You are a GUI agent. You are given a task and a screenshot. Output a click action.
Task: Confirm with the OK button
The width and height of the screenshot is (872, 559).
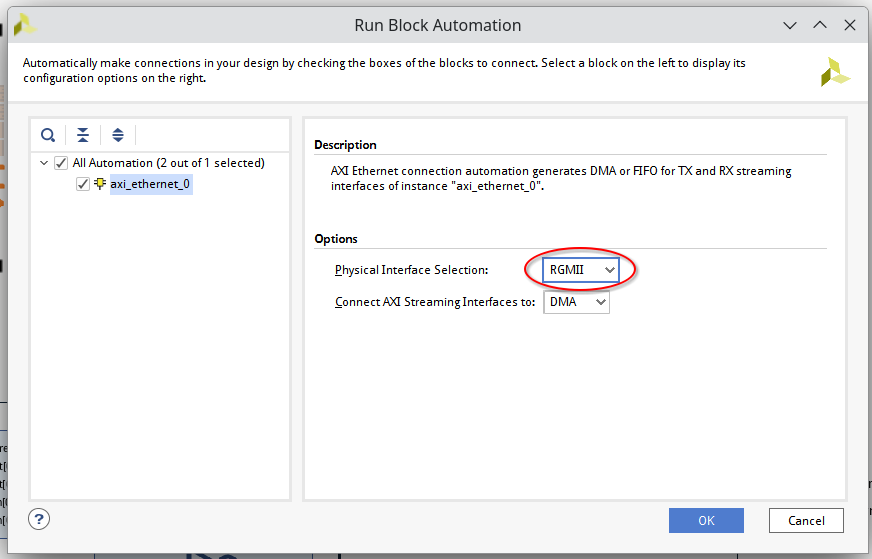[x=706, y=521]
